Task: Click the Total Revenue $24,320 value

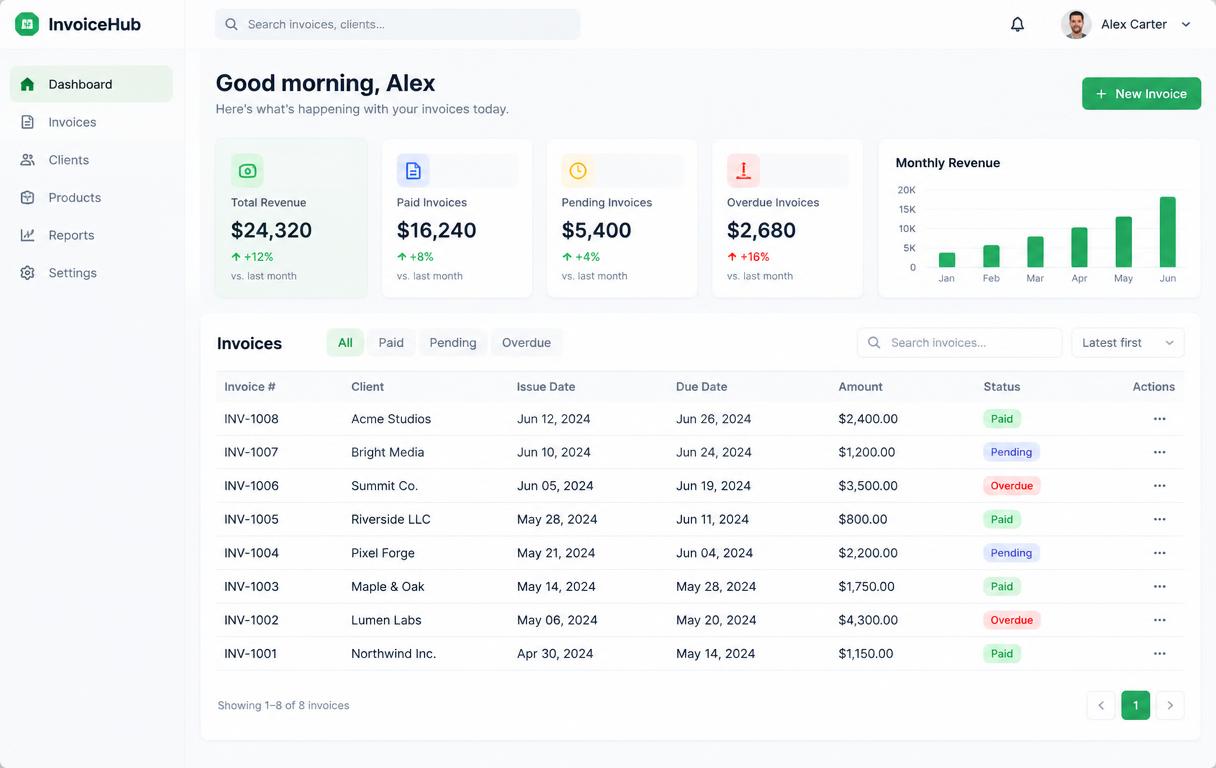Action: click(271, 230)
